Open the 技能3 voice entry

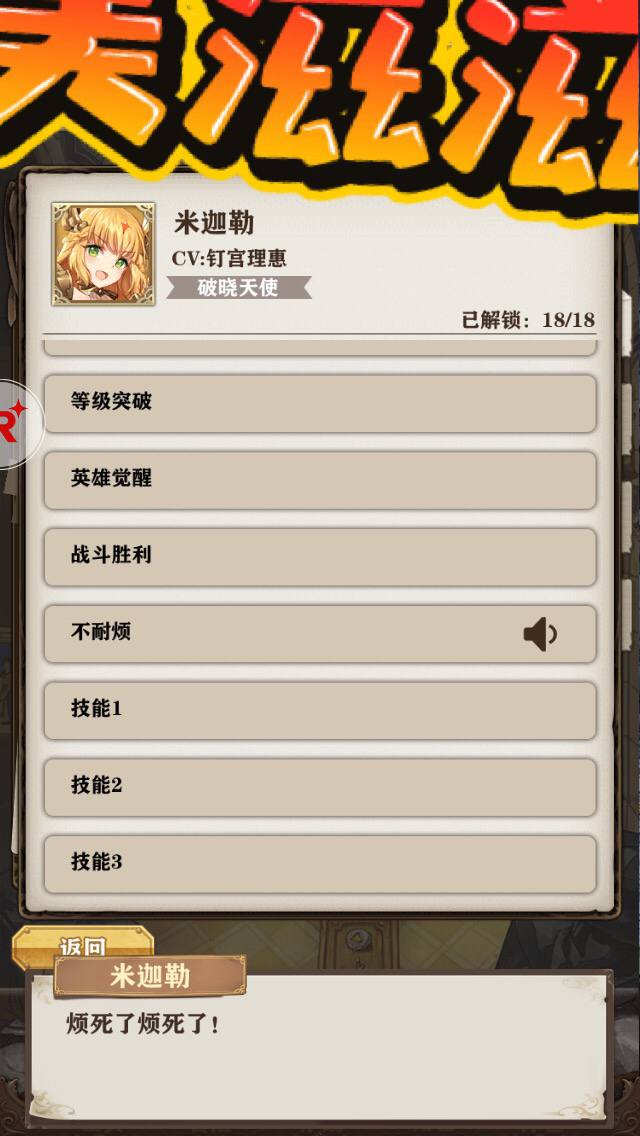(320, 864)
